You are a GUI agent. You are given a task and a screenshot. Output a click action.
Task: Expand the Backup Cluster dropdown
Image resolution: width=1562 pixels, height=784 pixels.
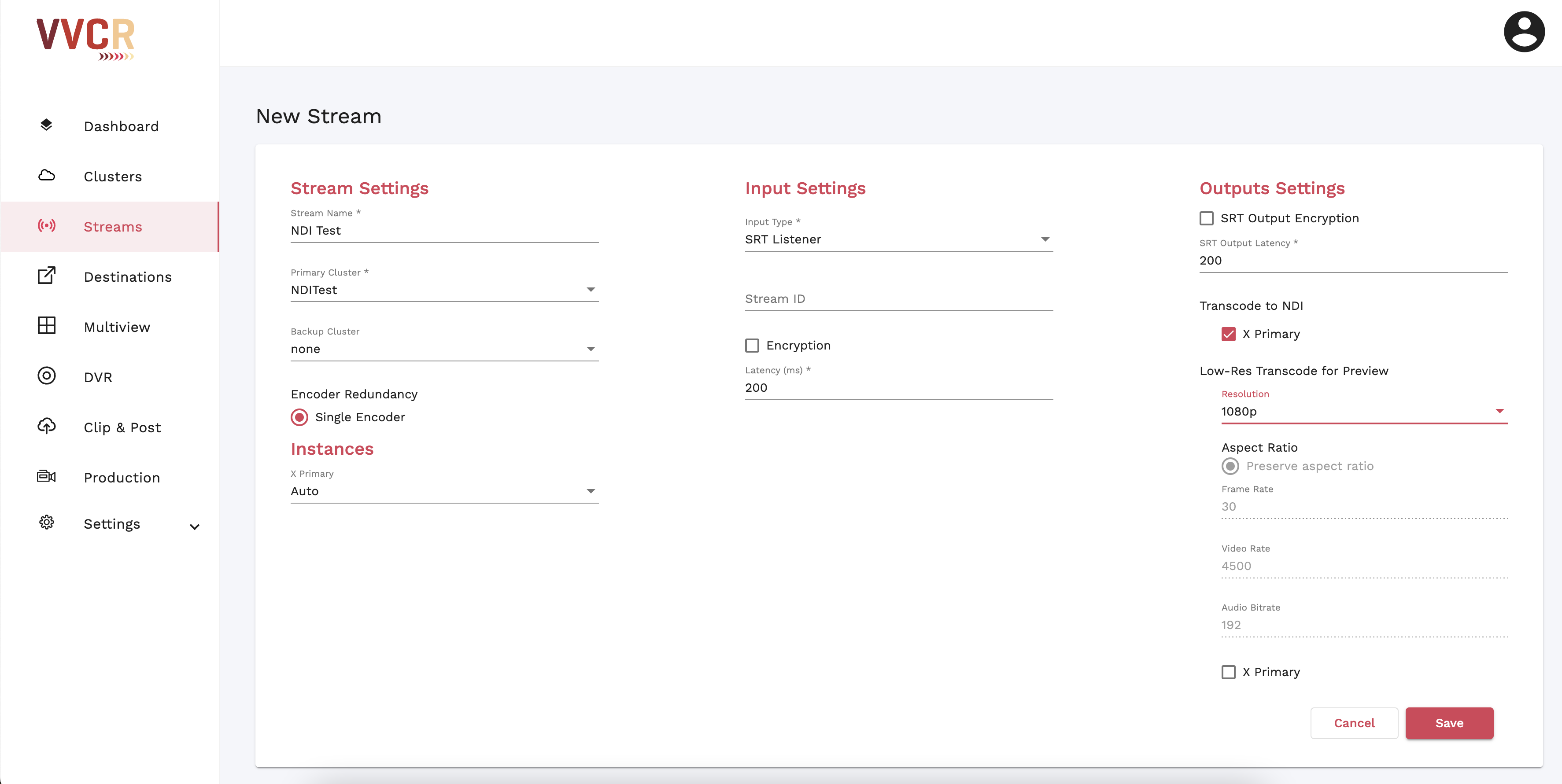(591, 349)
